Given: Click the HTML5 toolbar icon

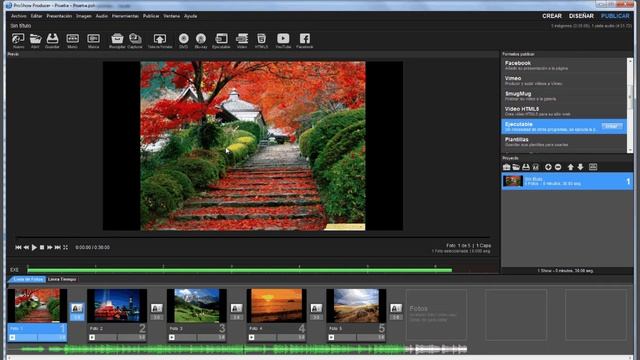Looking at the screenshot, I should click(x=261, y=39).
